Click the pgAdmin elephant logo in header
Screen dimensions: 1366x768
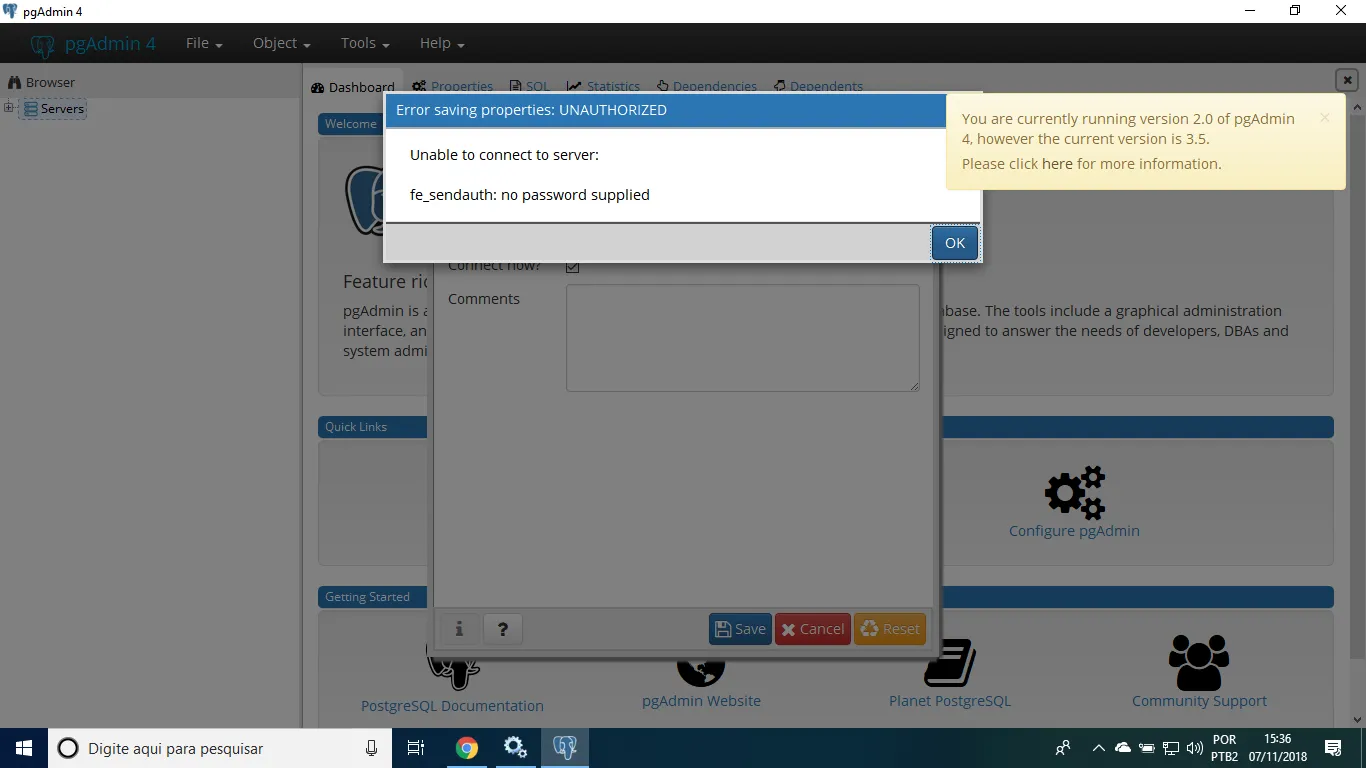42,45
